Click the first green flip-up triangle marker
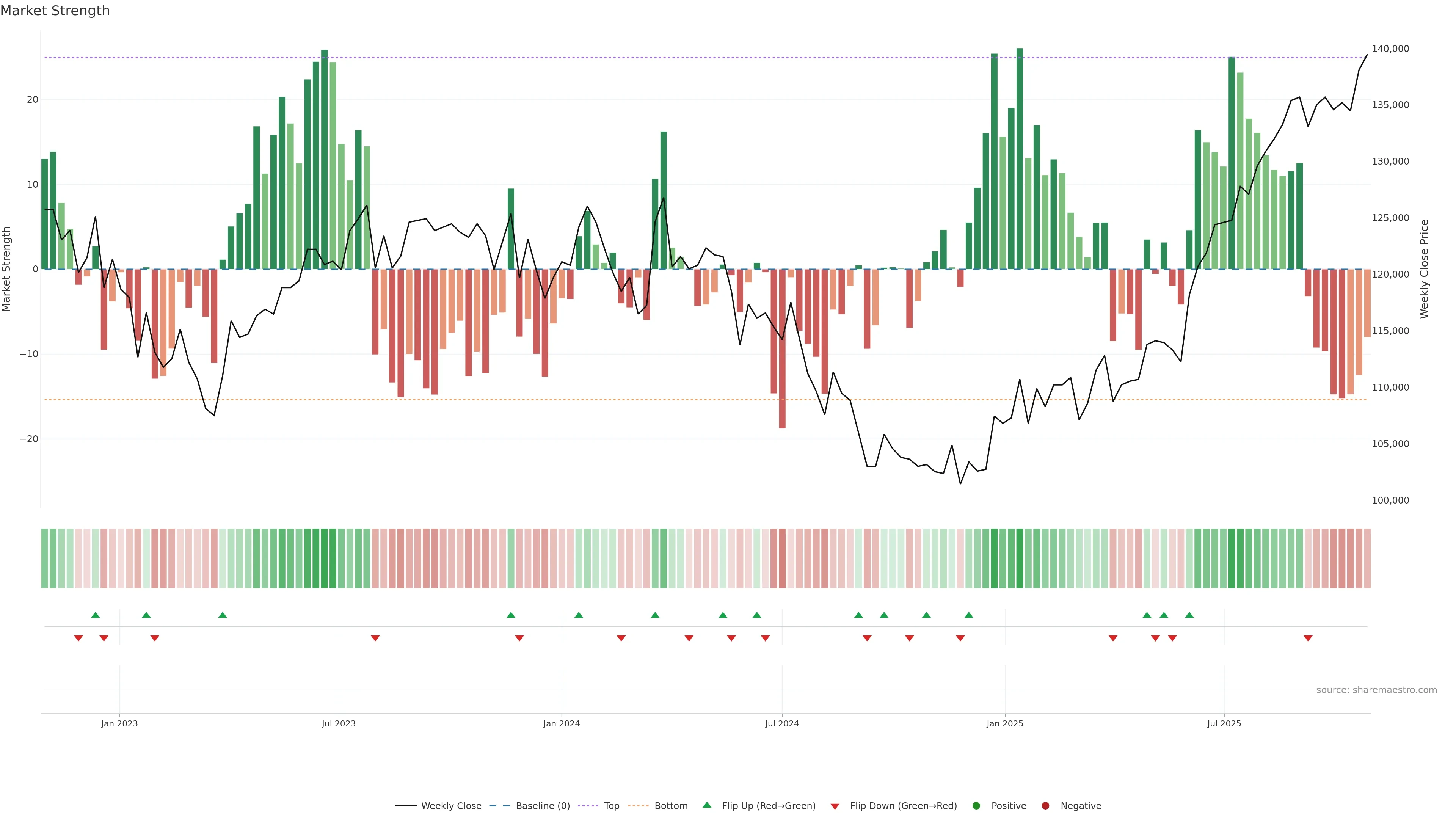This screenshot has width=1456, height=819. click(96, 615)
